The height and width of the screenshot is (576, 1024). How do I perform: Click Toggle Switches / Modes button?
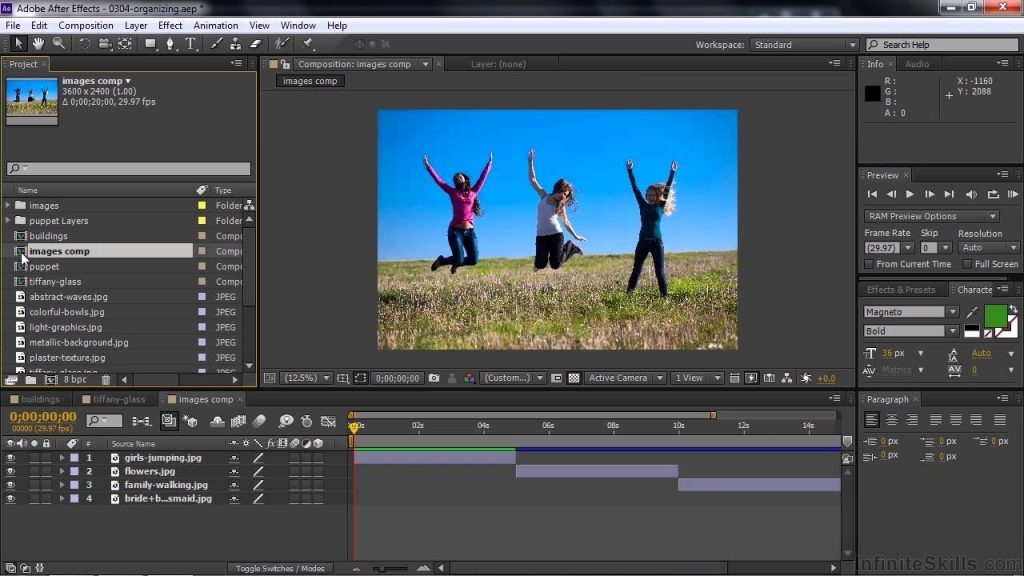click(x=280, y=568)
